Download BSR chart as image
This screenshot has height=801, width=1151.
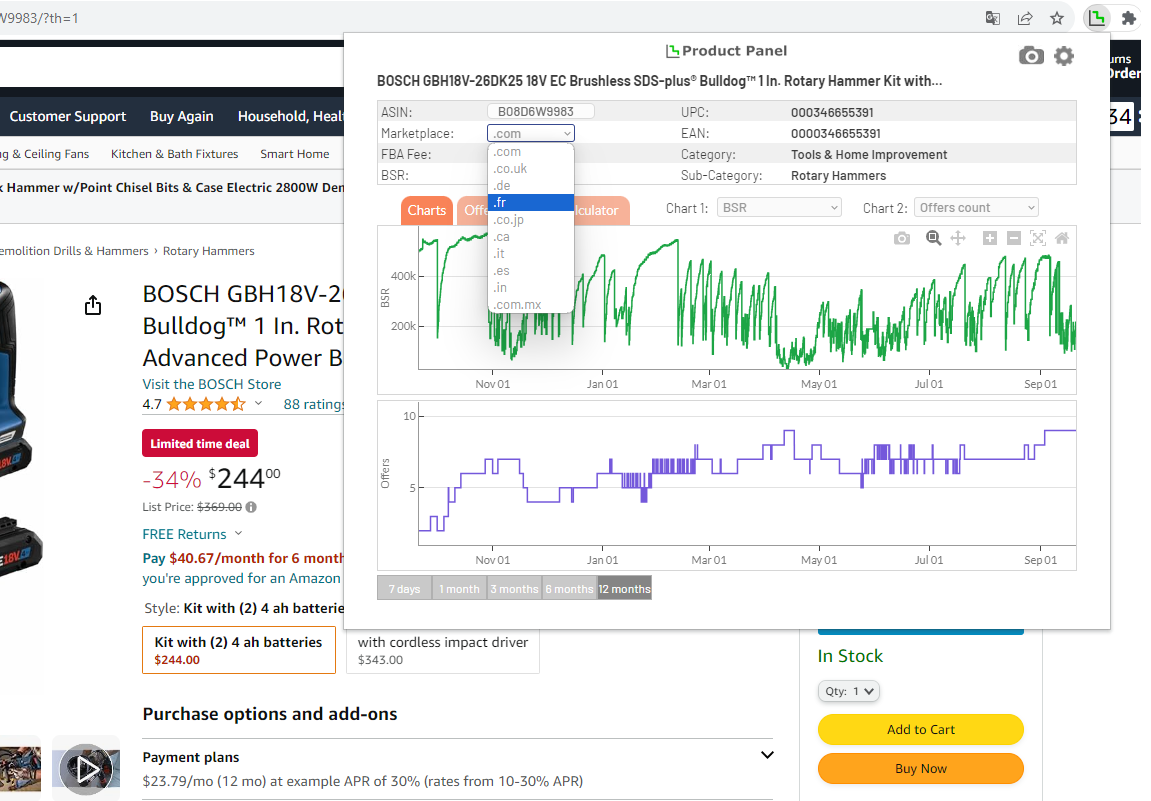901,239
